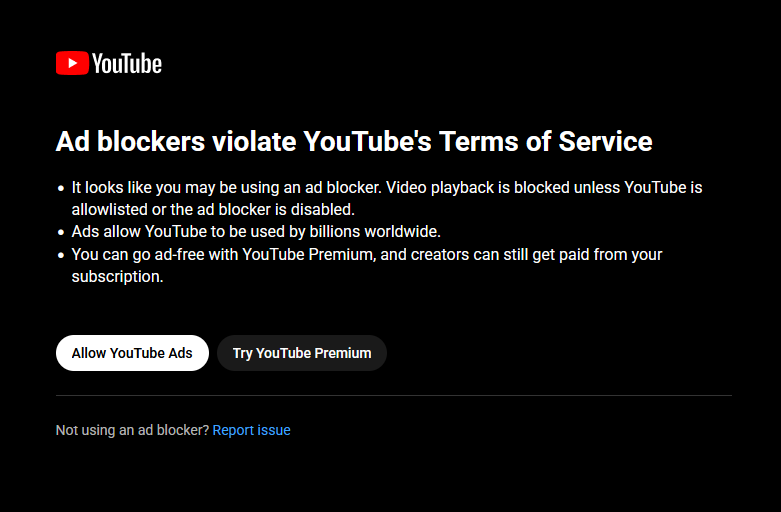Click the YouTube wordmark text in logo
The height and width of the screenshot is (512, 781).
point(126,64)
